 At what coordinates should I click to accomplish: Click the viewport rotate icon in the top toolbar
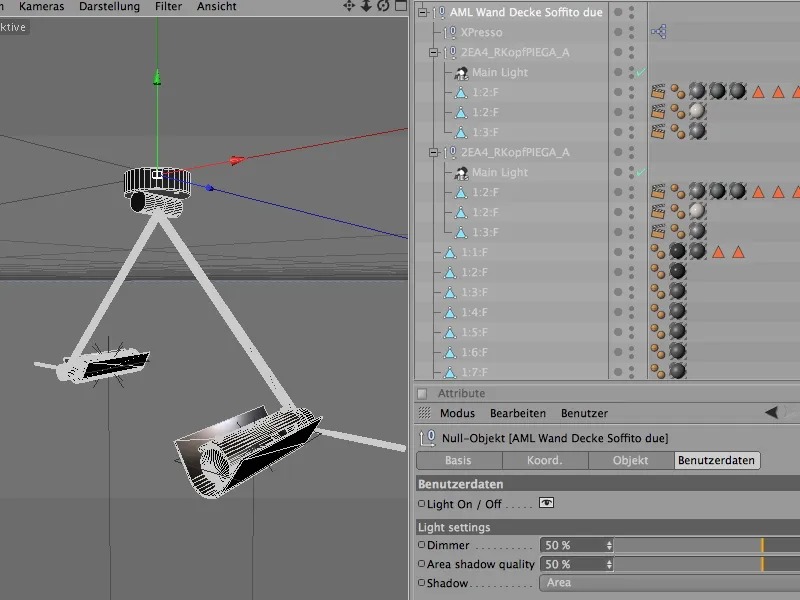(384, 7)
